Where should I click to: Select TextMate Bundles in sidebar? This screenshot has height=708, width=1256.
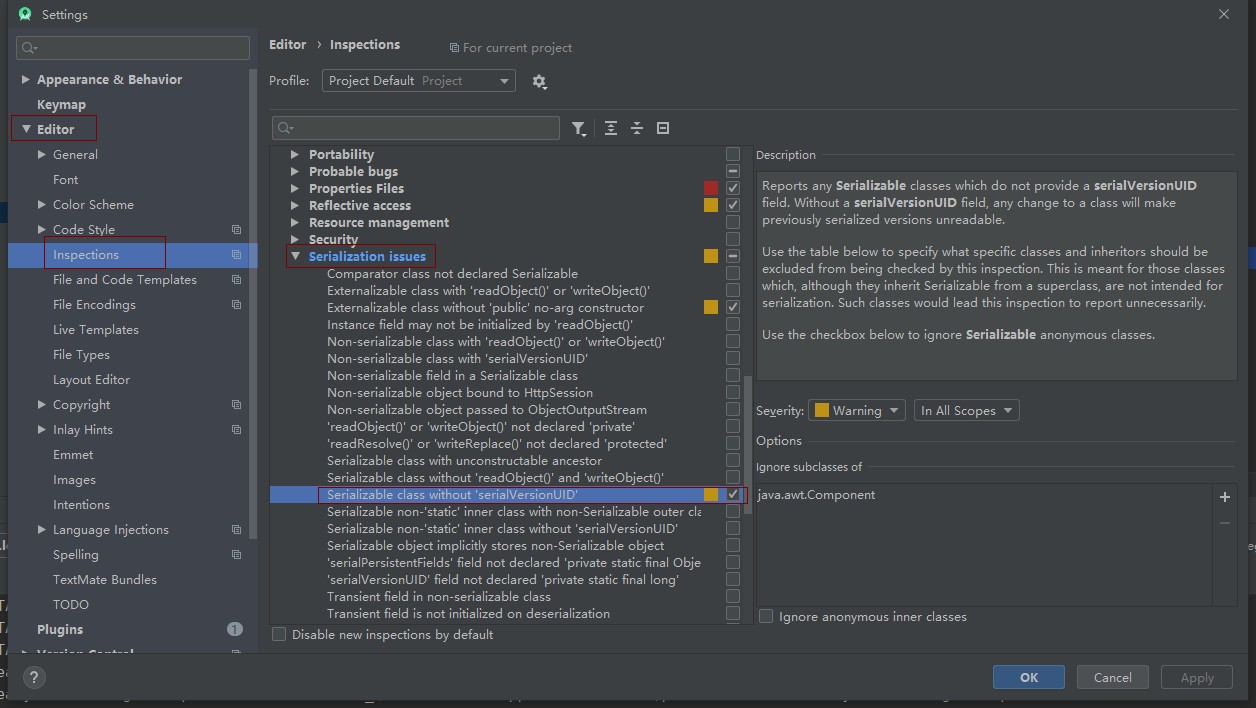point(105,580)
